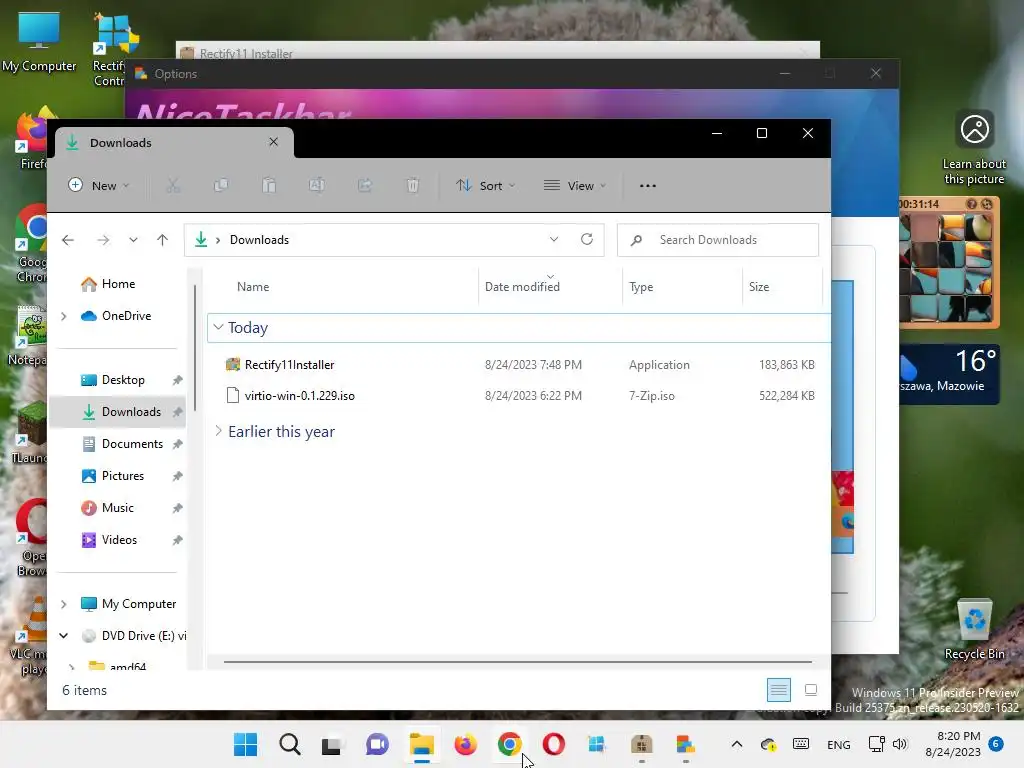This screenshot has width=1024, height=768.
Task: Open the View dropdown menu
Action: click(x=575, y=185)
